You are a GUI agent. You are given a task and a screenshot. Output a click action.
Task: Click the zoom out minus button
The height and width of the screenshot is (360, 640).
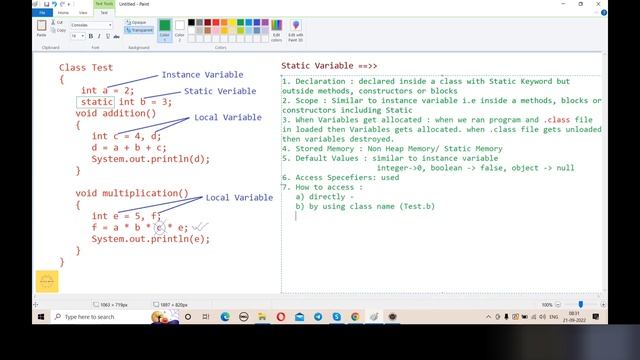tap(558, 304)
